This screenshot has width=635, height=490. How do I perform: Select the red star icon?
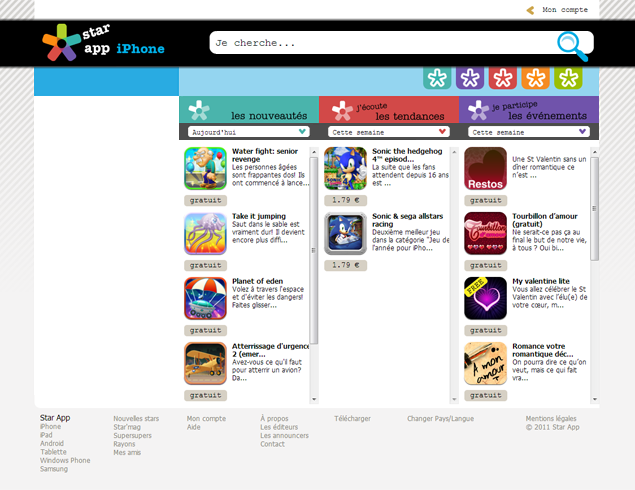503,78
